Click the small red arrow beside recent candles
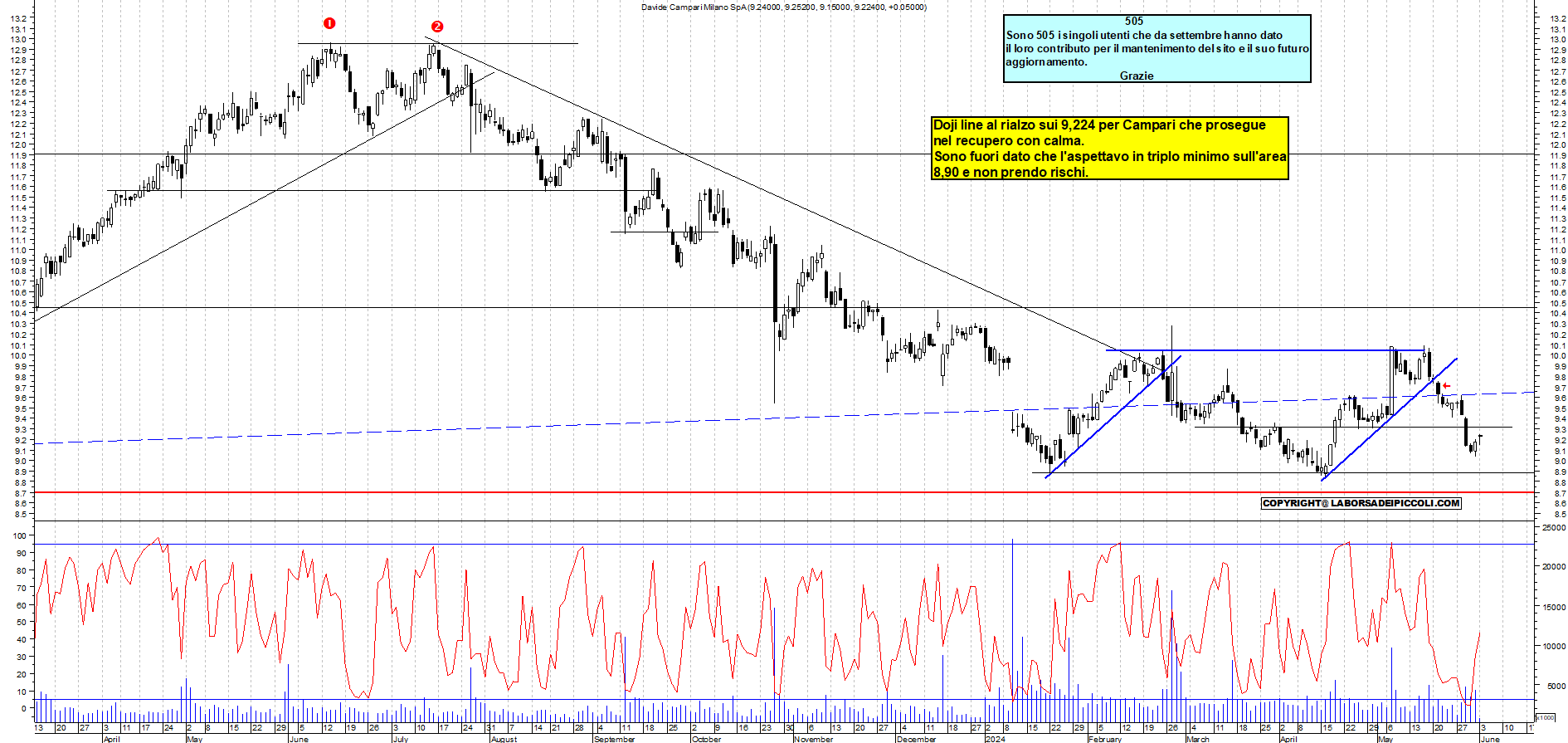The width and height of the screenshot is (1568, 743). coord(1446,386)
